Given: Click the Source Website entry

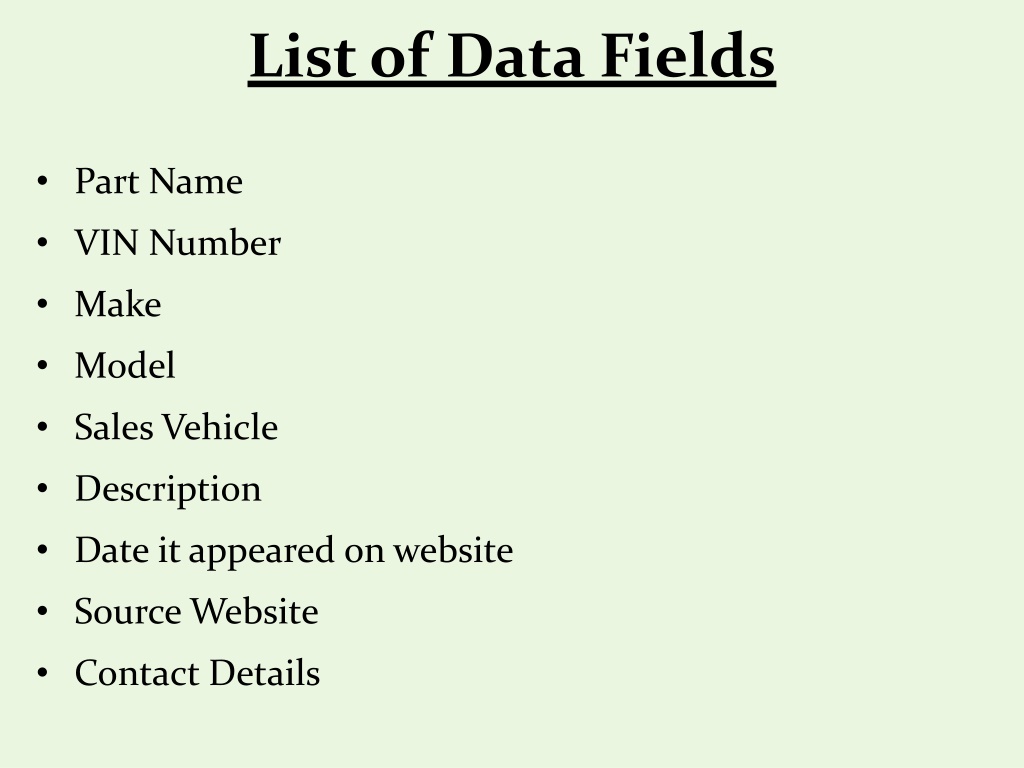Looking at the screenshot, I should pos(197,611).
